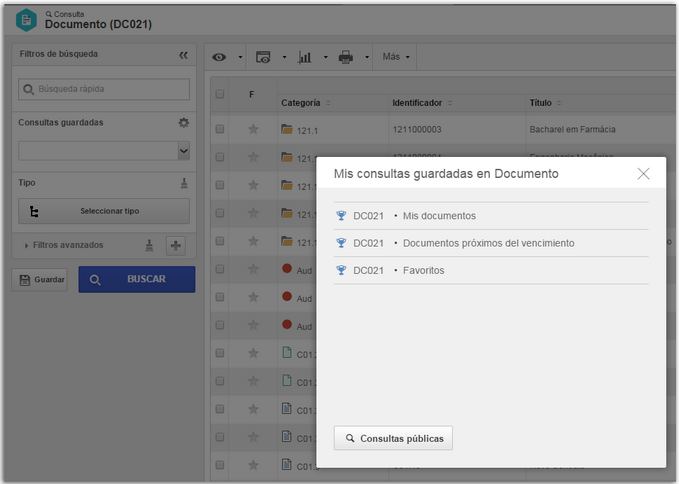Viewport: 679px width, 484px height.
Task: Mark row 1211000003 as favorite star
Action: click(x=253, y=129)
